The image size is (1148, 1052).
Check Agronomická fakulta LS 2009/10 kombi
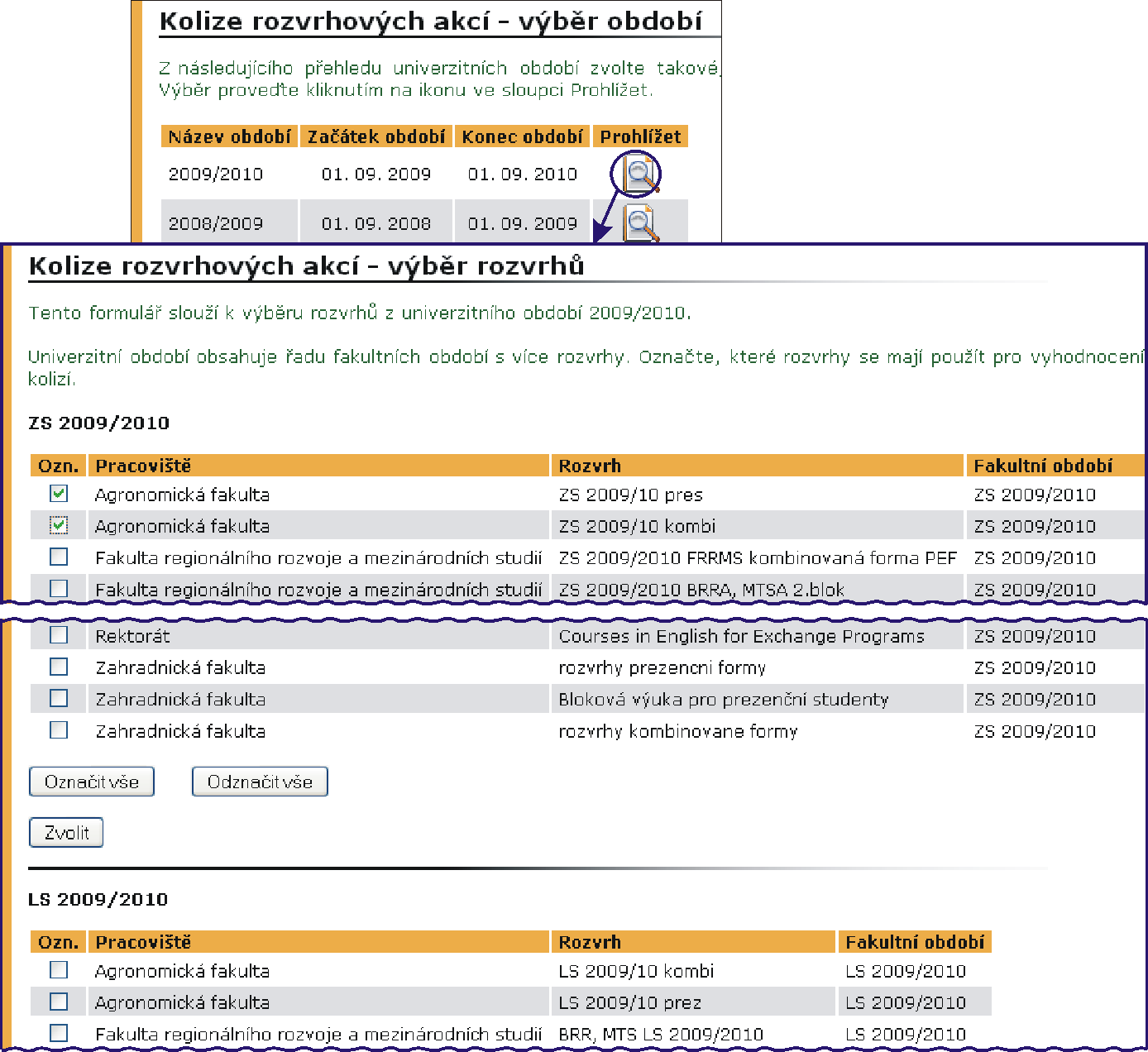[x=59, y=970]
